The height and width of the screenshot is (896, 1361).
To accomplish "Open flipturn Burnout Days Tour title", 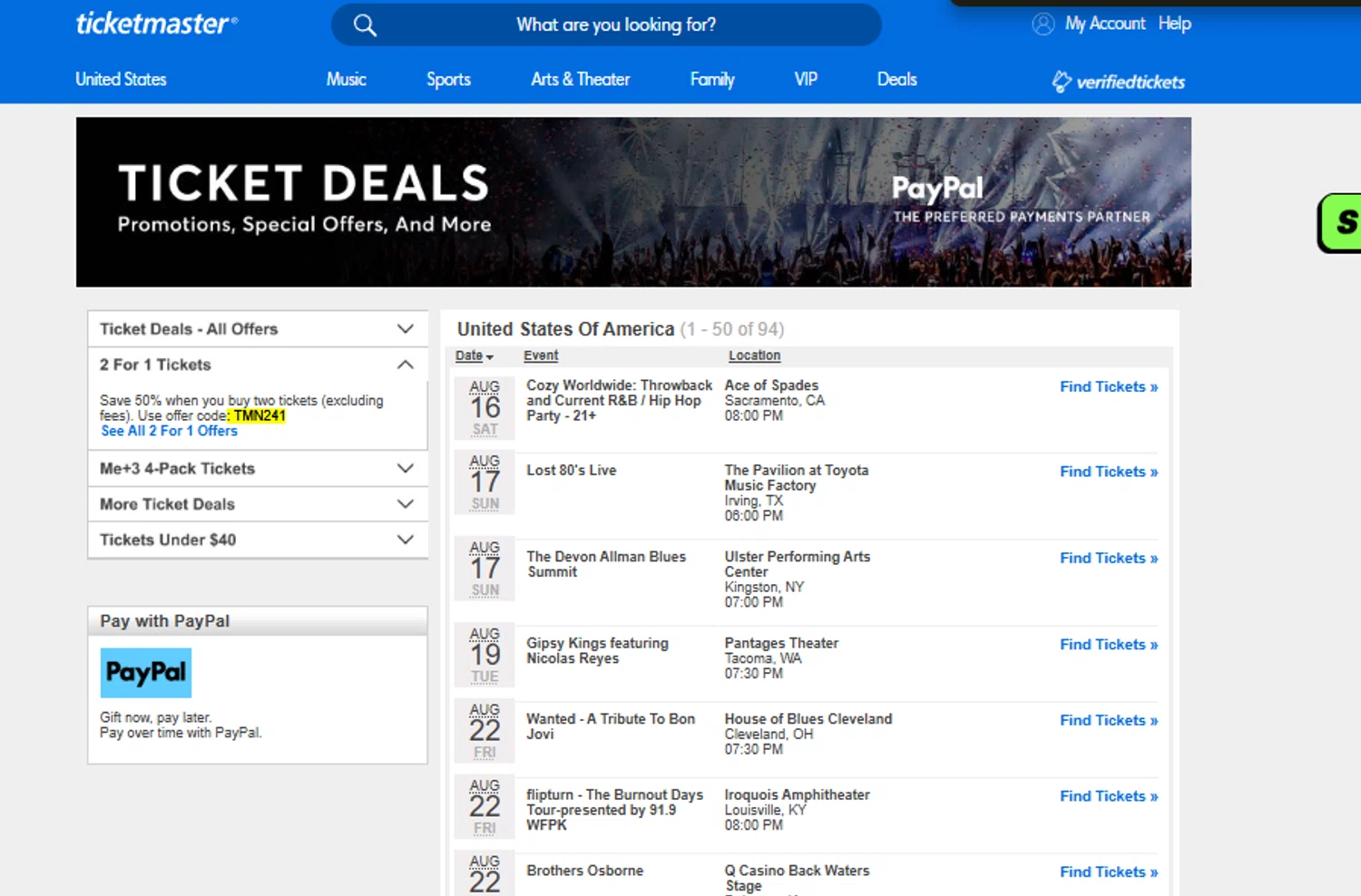I will pos(614,810).
